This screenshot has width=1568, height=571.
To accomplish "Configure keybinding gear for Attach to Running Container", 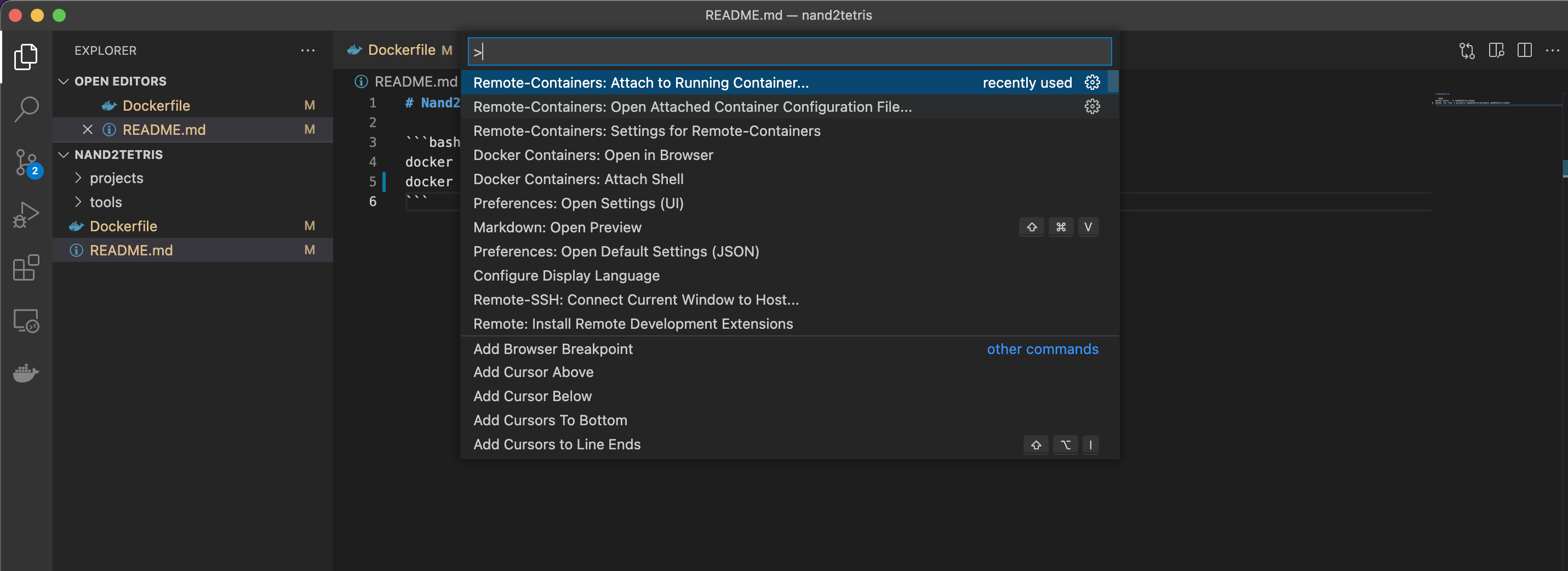I will (1092, 82).
